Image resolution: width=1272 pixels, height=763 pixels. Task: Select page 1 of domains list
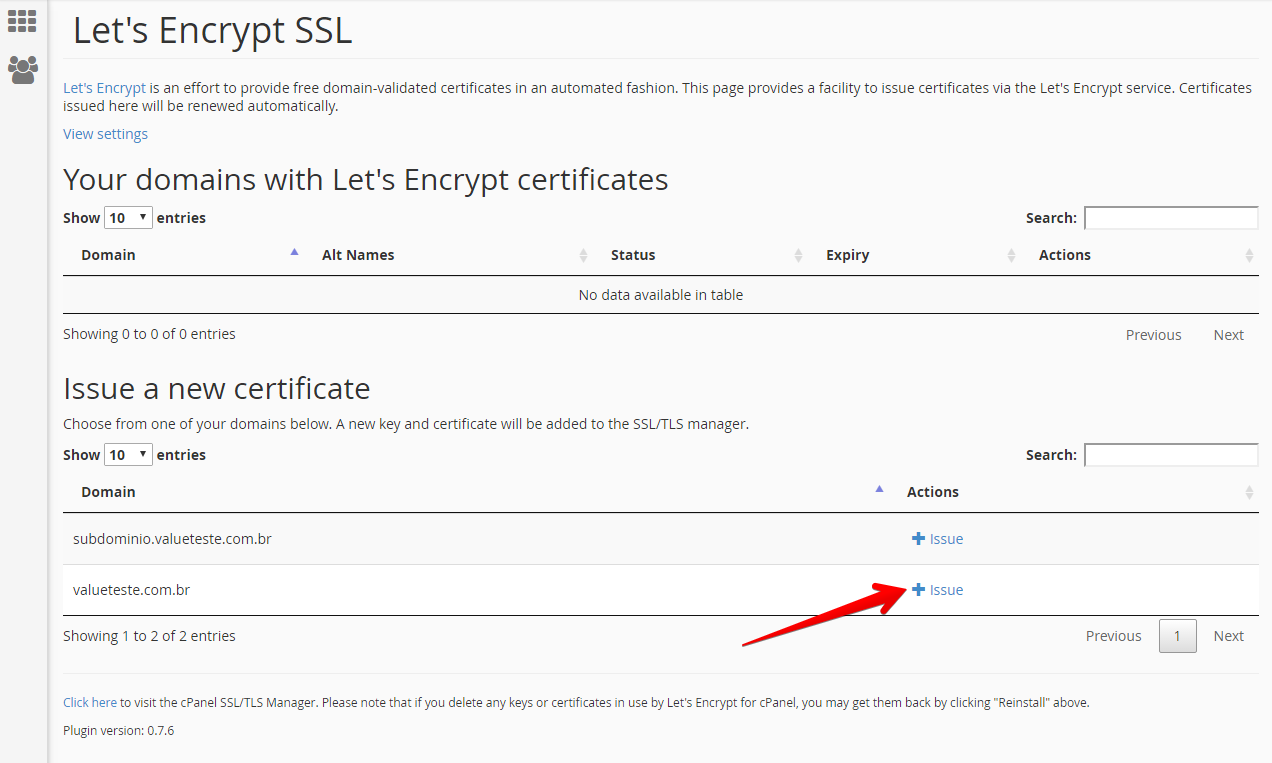click(x=1178, y=636)
